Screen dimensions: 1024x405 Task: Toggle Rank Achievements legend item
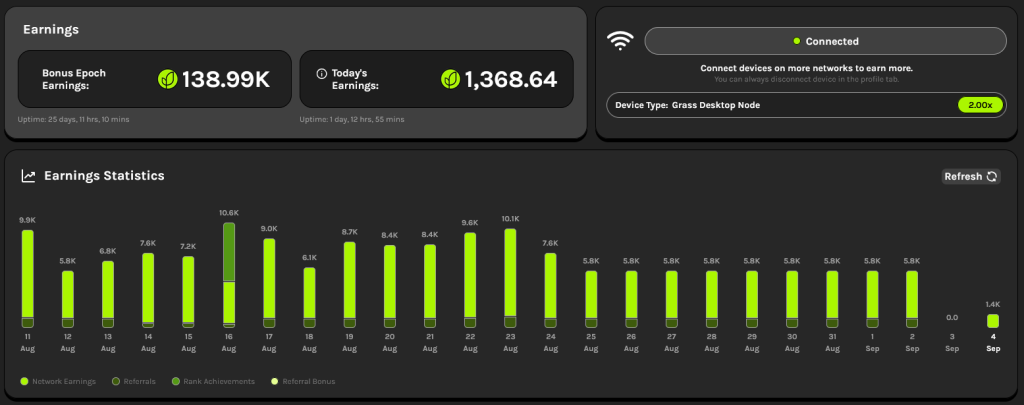click(213, 381)
